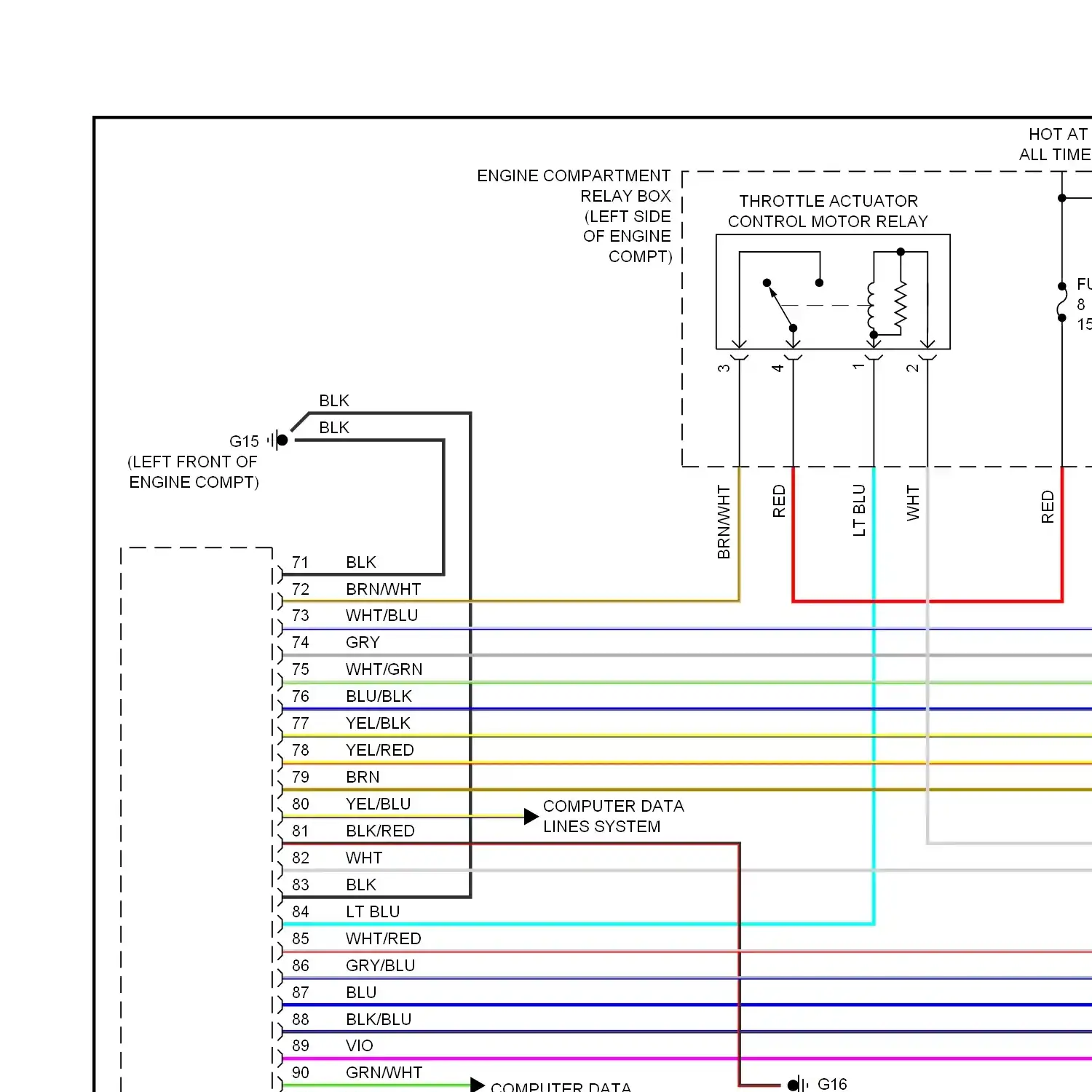Click the BLK/RED wire color label
The height and width of the screenshot is (1092, 1092).
(x=381, y=831)
